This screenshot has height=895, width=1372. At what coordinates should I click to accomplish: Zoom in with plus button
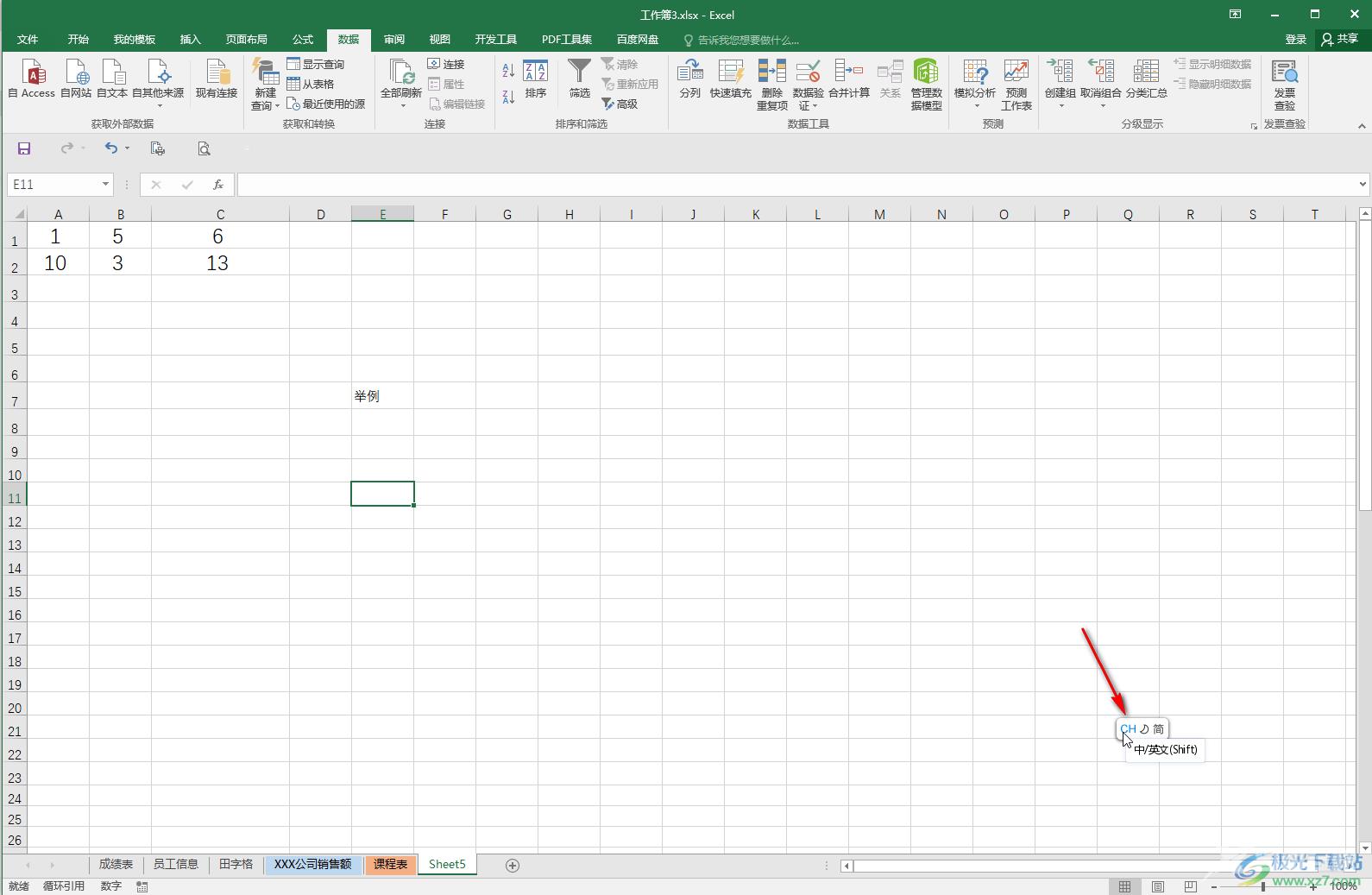click(x=1312, y=886)
